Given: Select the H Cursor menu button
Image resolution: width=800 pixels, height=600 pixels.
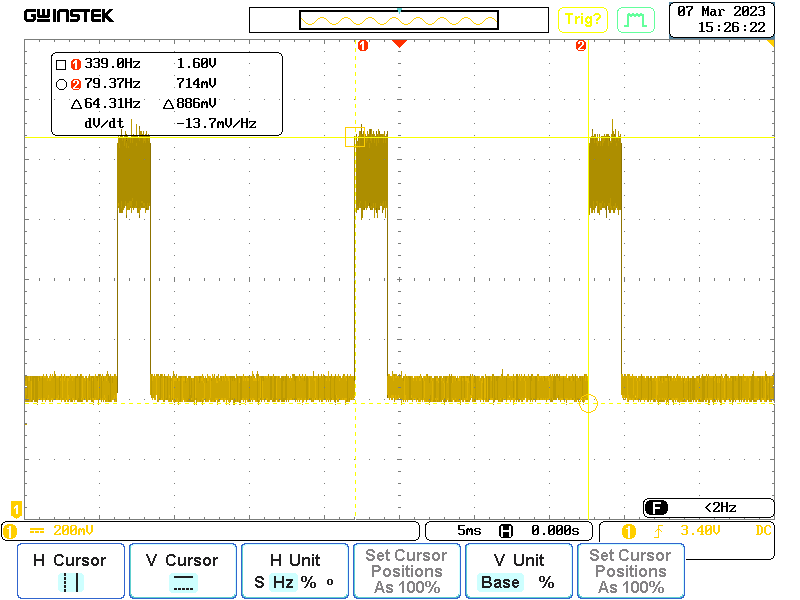Looking at the screenshot, I should point(70,571).
